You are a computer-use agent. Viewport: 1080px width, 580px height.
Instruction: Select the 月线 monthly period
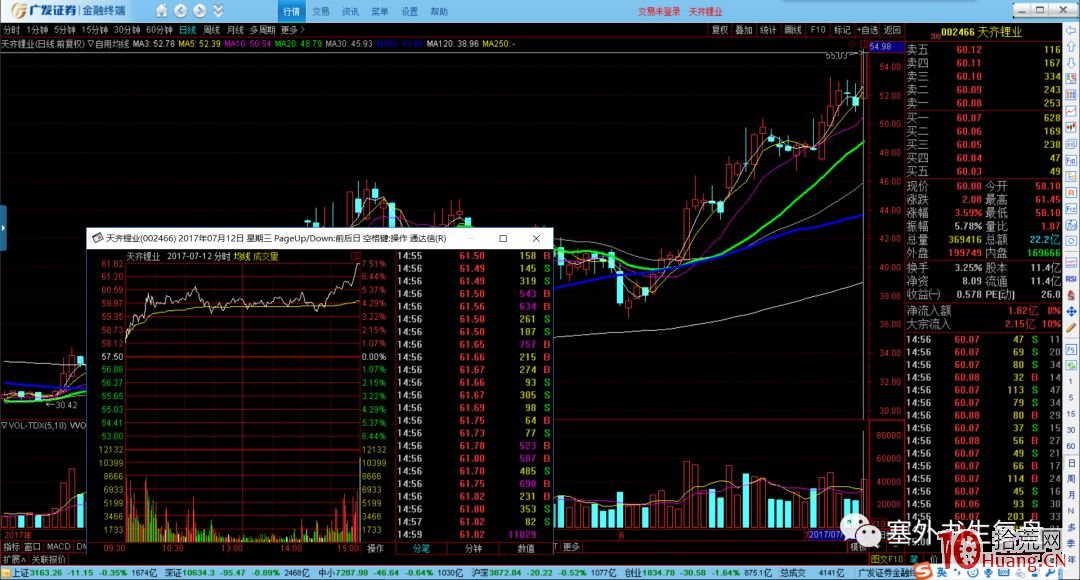point(235,30)
